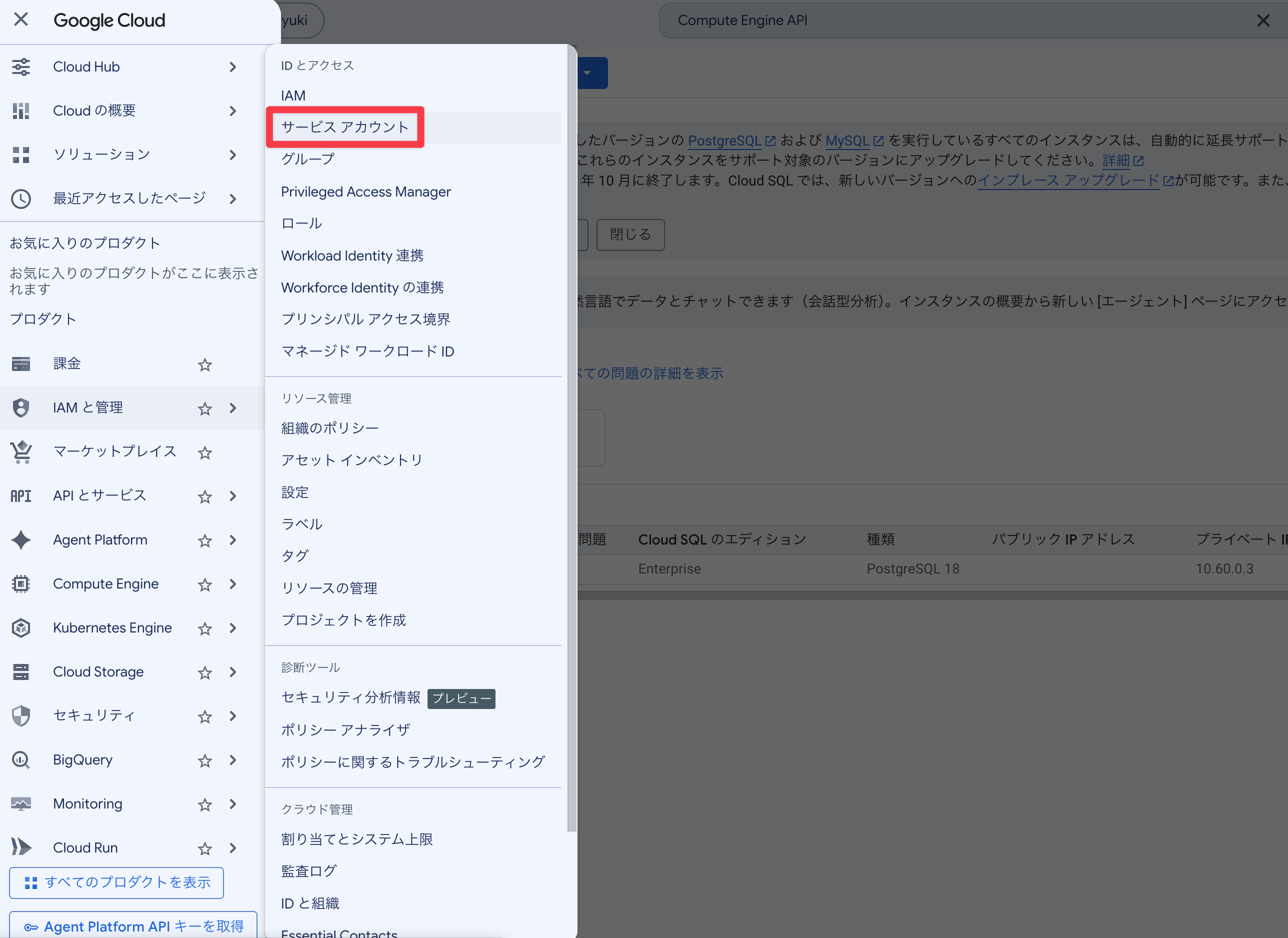This screenshot has width=1288, height=938.
Task: Pin マーケットプレイス with its star
Action: pos(204,452)
